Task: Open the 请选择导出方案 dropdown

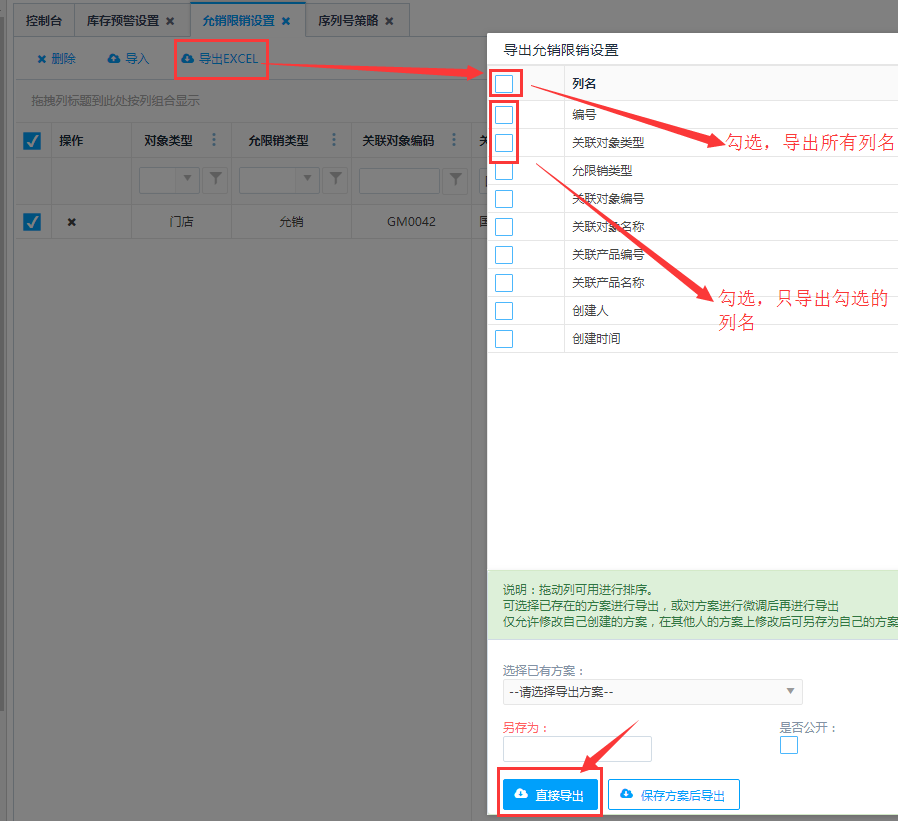Action: pyautogui.click(x=652, y=692)
